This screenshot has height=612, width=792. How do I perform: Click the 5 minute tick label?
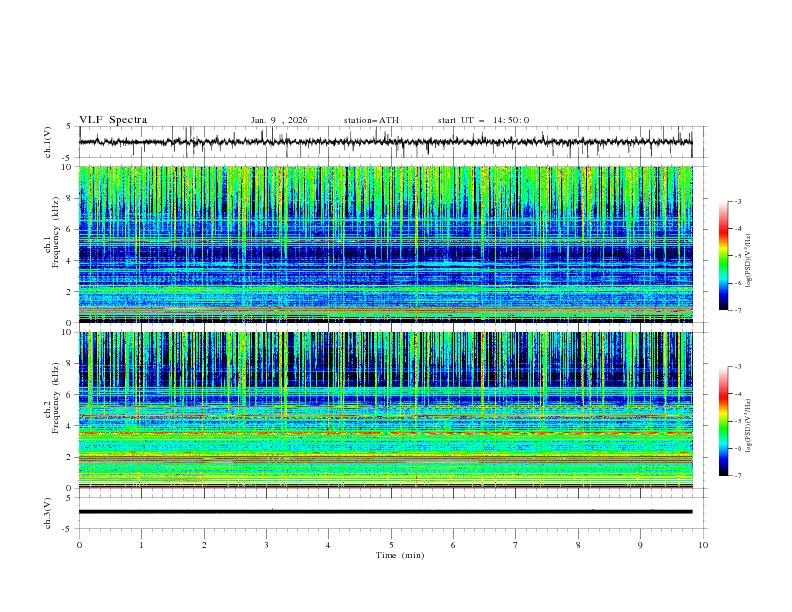391,544
